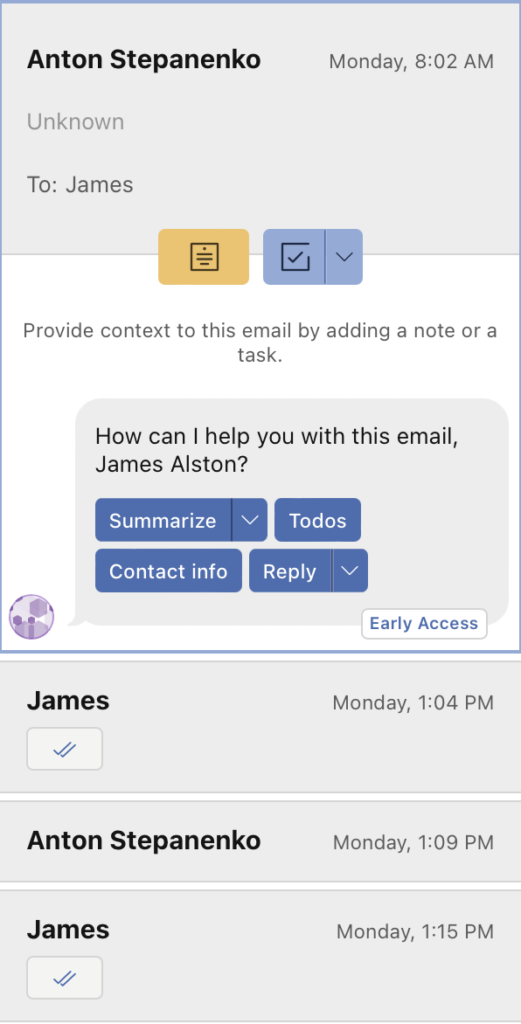Click the To: James recipient line
The image size is (521, 1024).
(80, 184)
